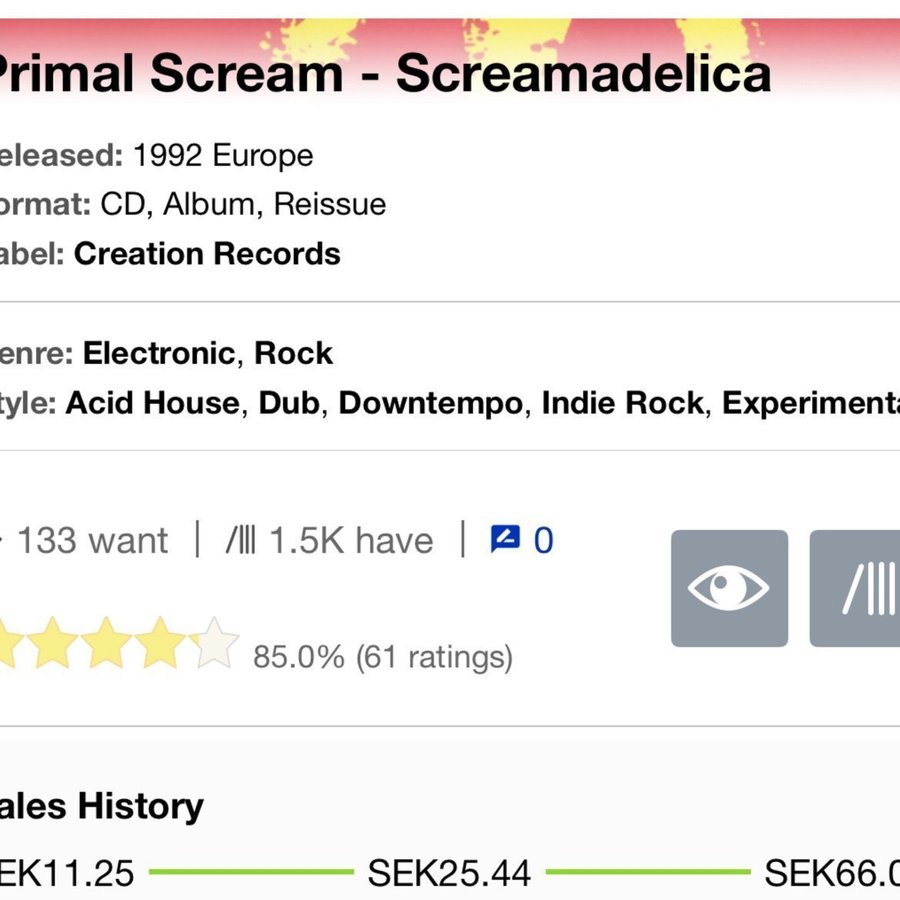Click the 133 want count
This screenshot has height=900, width=900.
92,541
